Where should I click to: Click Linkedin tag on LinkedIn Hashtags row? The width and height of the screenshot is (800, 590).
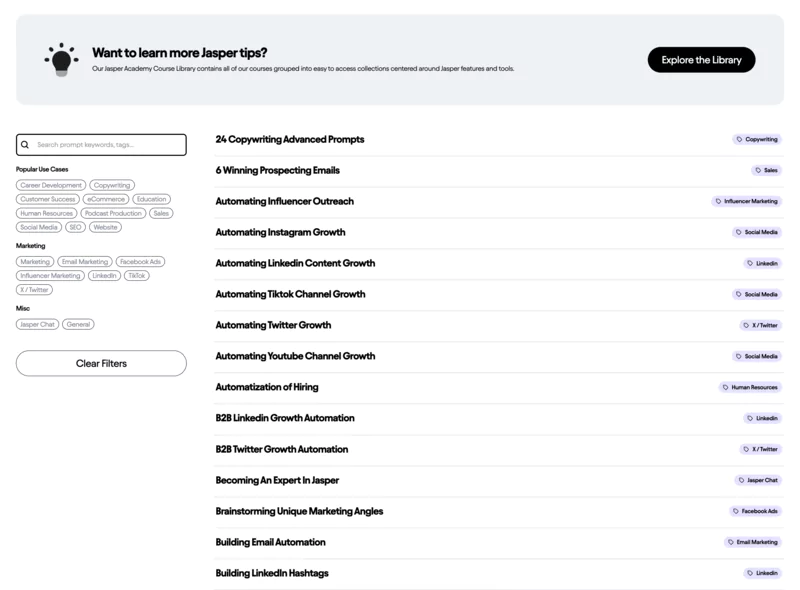click(762, 573)
